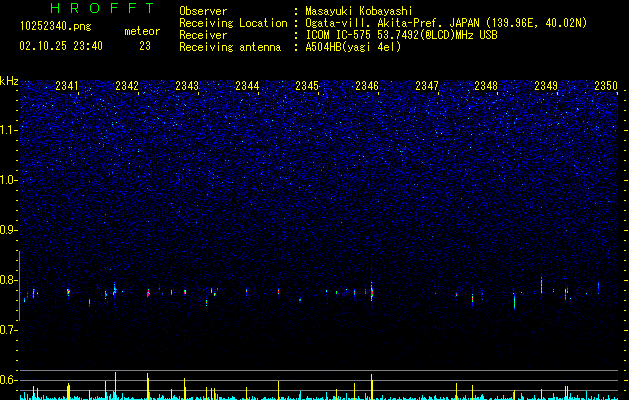Click the 0.7 kHz axis label
Screen dimensions: 629x400
pyautogui.click(x=9, y=330)
